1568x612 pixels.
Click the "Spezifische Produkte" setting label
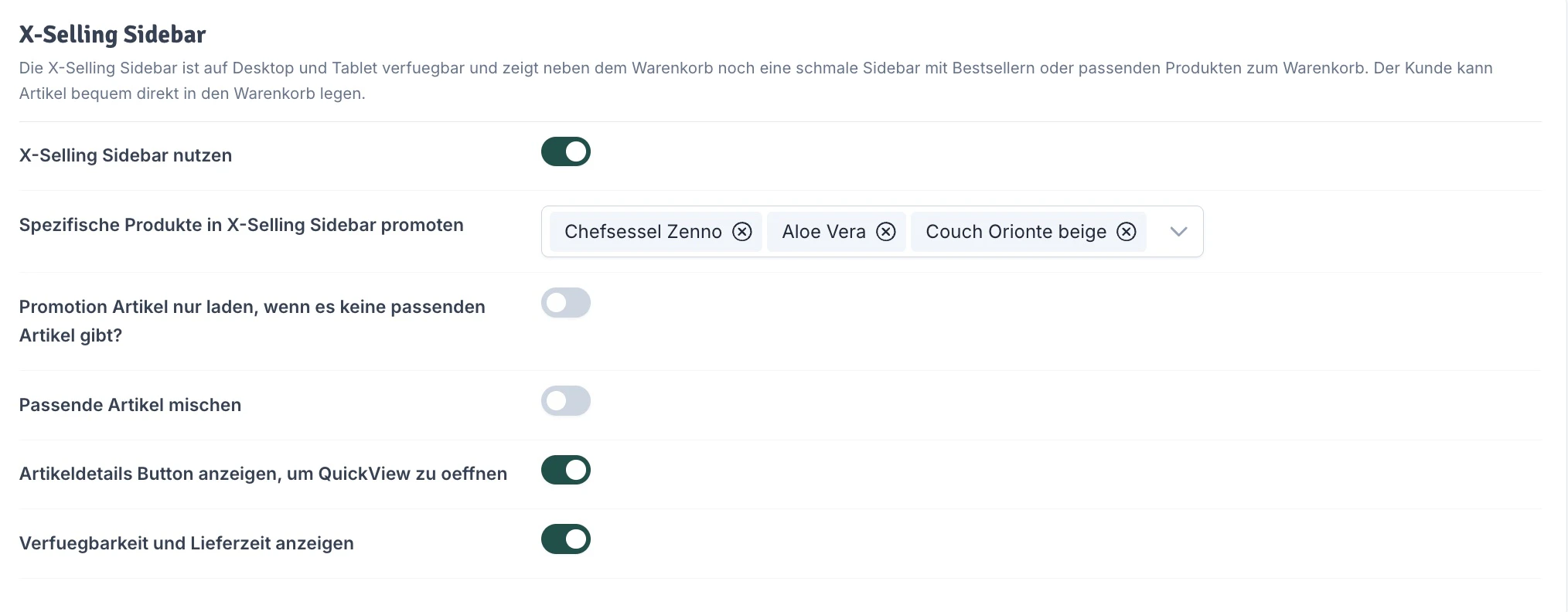tap(240, 225)
